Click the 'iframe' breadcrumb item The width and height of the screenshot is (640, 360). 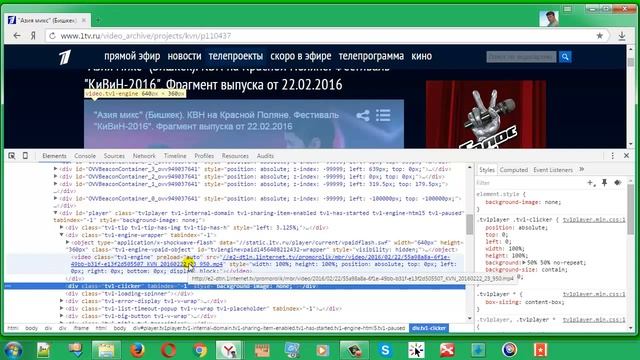81,328
